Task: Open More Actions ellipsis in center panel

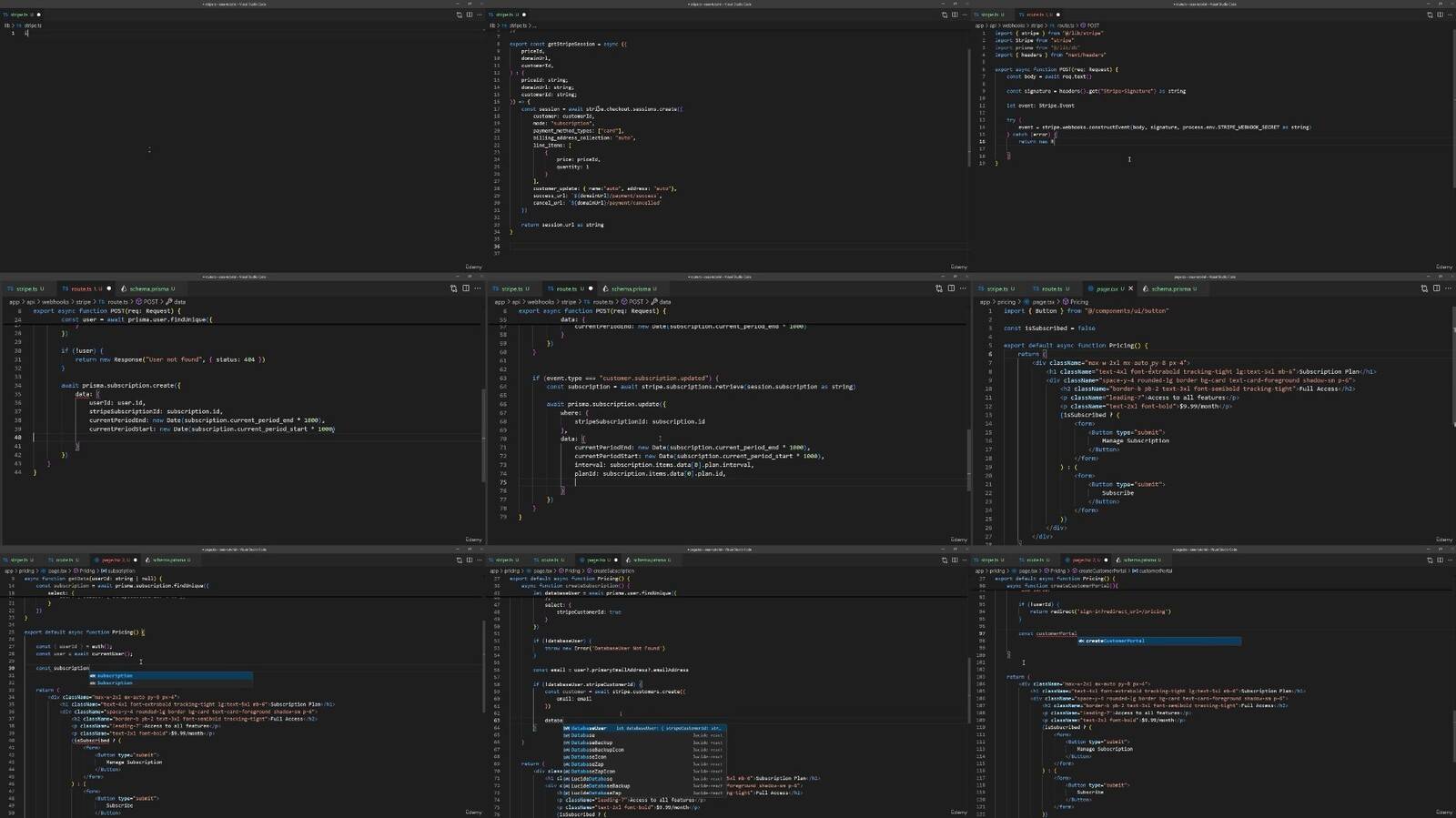Action: (x=963, y=288)
